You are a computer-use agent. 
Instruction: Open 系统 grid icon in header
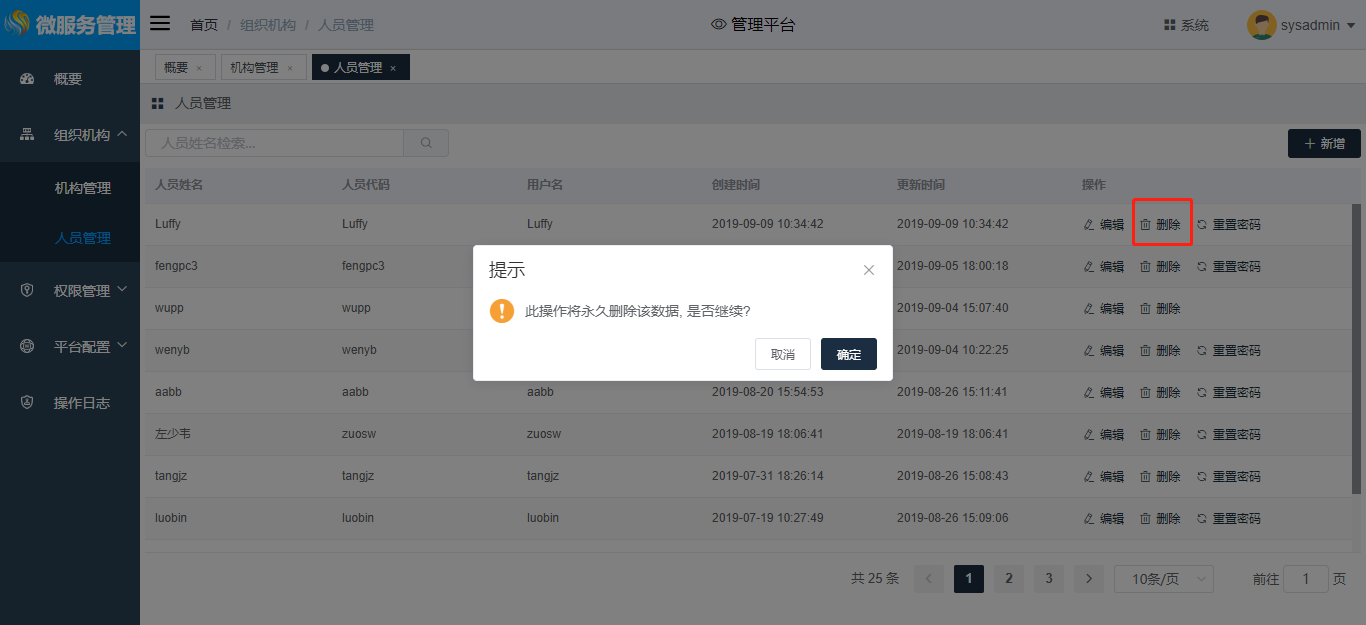1169,25
